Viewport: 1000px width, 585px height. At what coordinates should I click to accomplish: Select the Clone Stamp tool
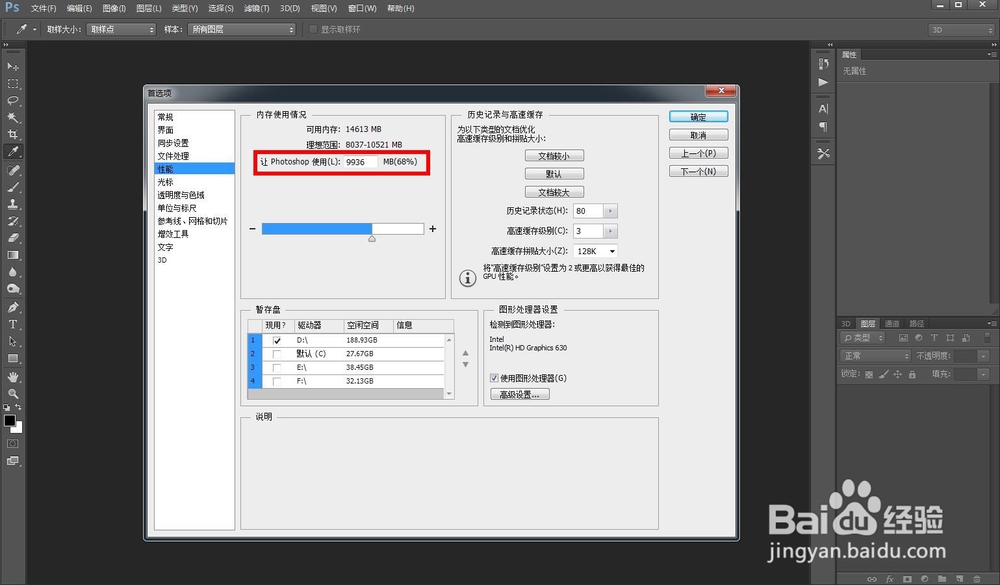[x=13, y=204]
